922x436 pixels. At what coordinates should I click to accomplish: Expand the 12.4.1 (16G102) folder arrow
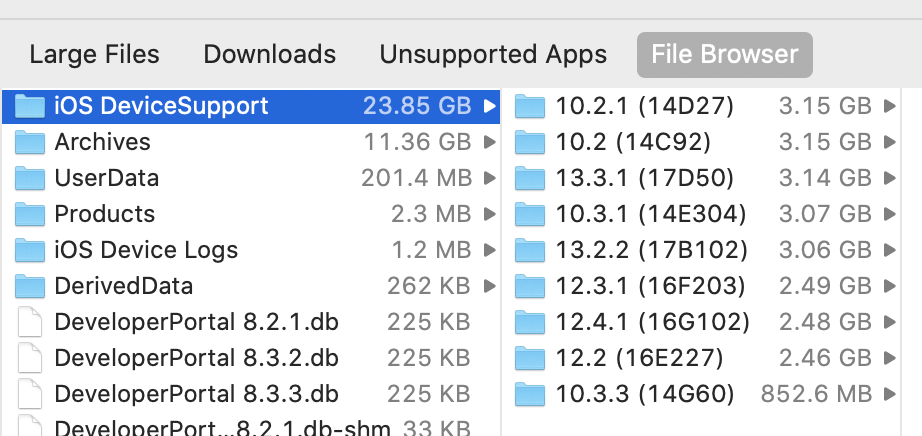pyautogui.click(x=889, y=322)
